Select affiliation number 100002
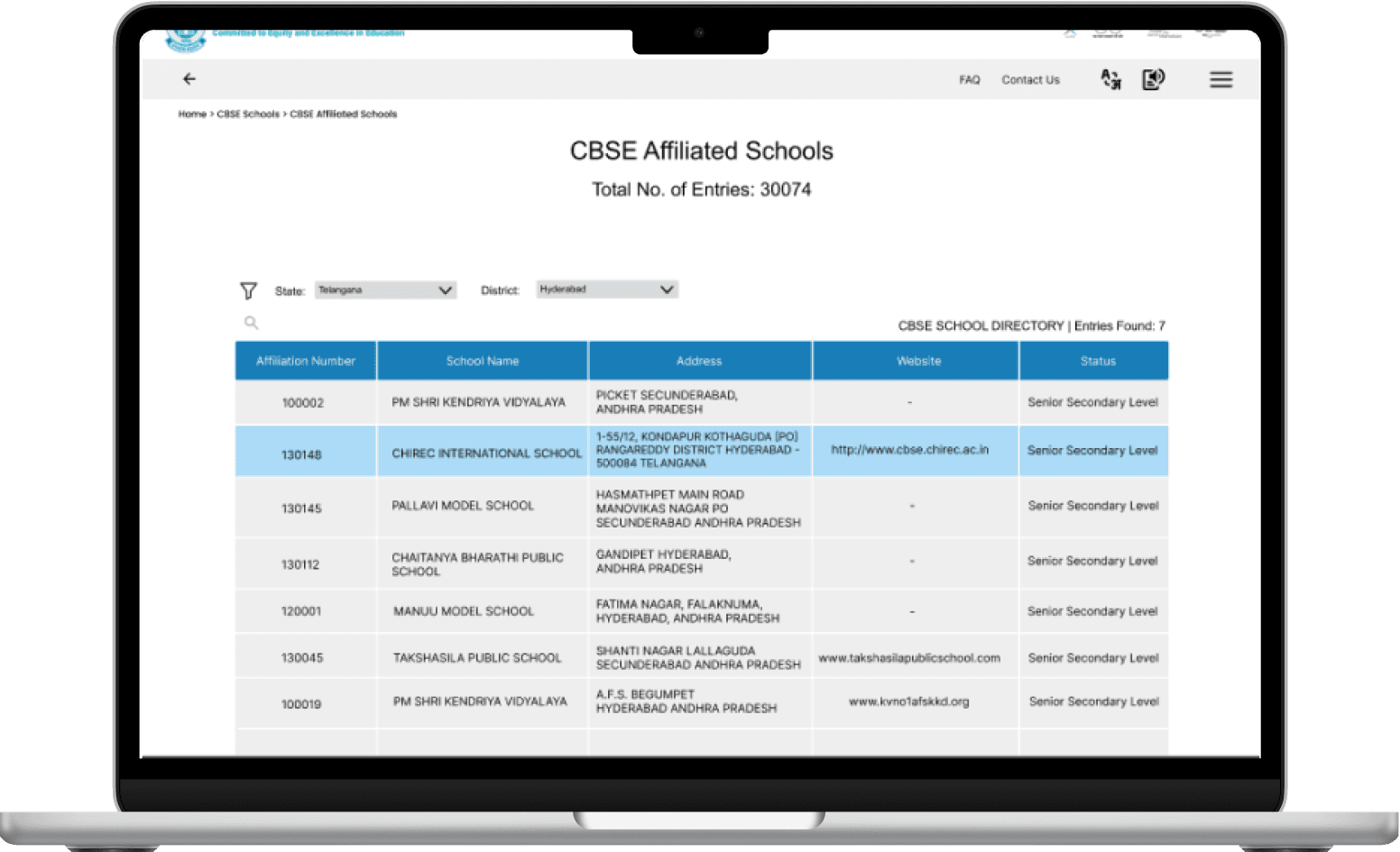The image size is (1400, 852). click(x=303, y=403)
